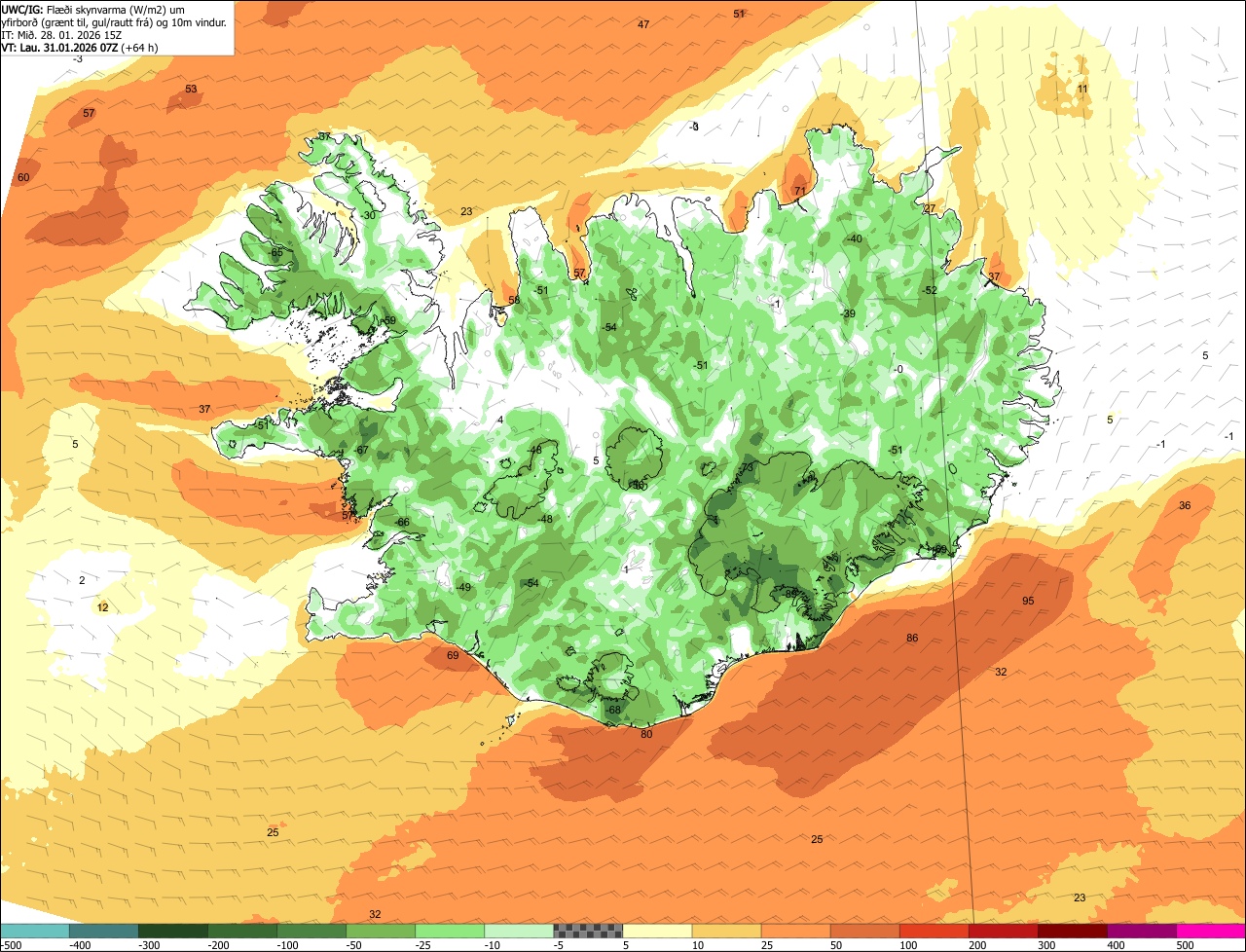Click the map value '80'

(646, 735)
